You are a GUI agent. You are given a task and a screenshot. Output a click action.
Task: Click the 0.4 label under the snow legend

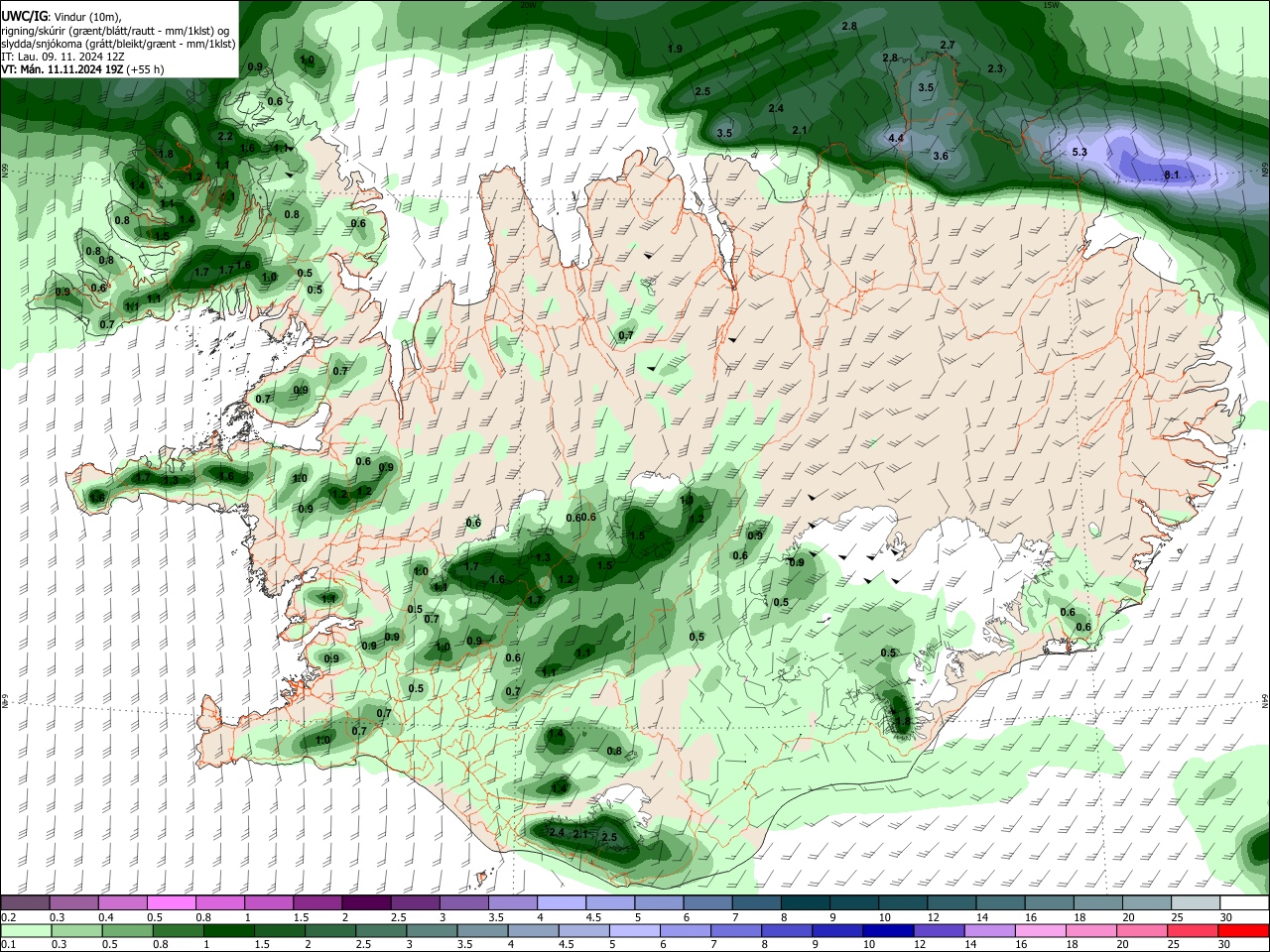click(x=106, y=917)
